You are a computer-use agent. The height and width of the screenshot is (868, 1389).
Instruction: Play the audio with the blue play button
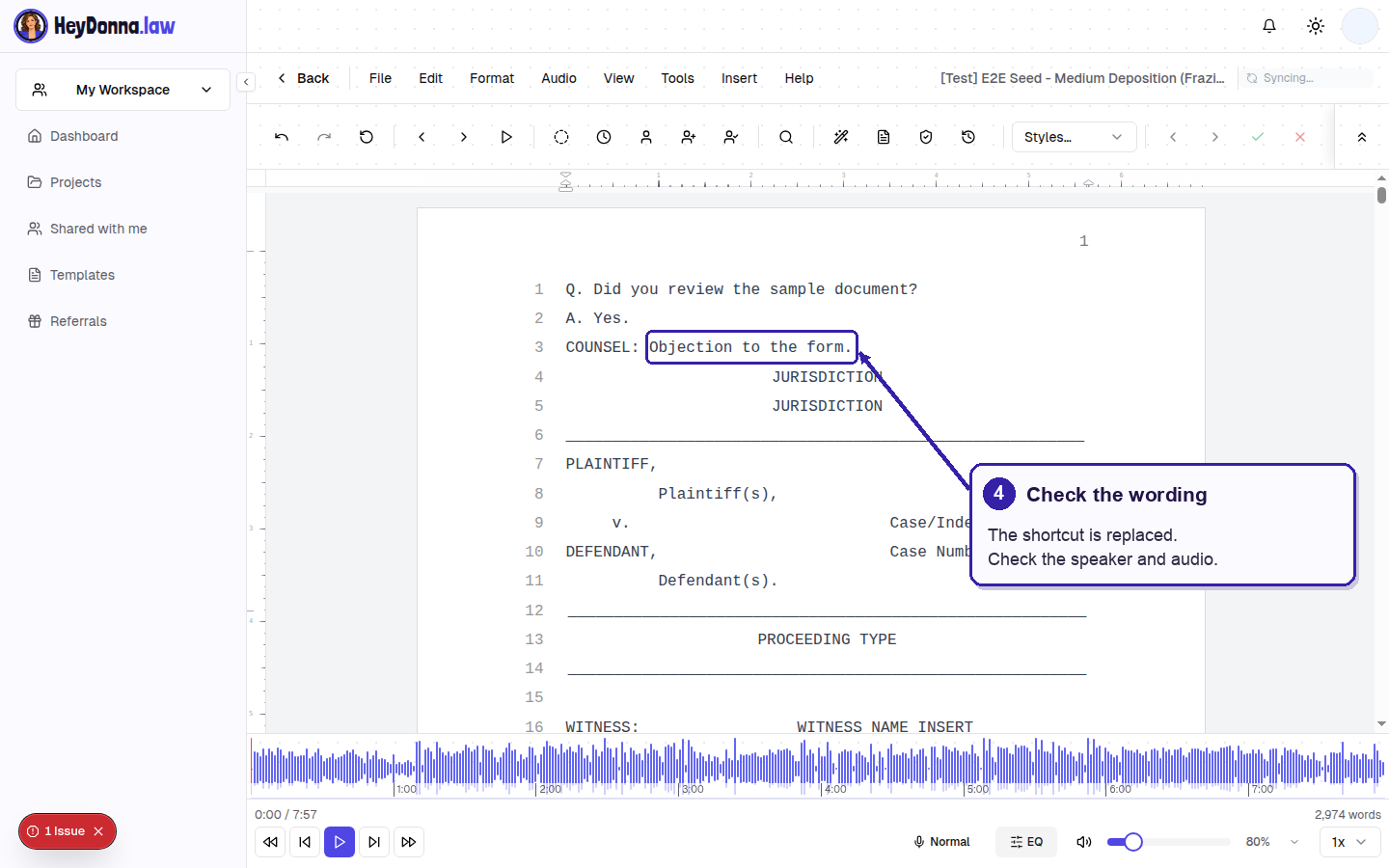(340, 842)
